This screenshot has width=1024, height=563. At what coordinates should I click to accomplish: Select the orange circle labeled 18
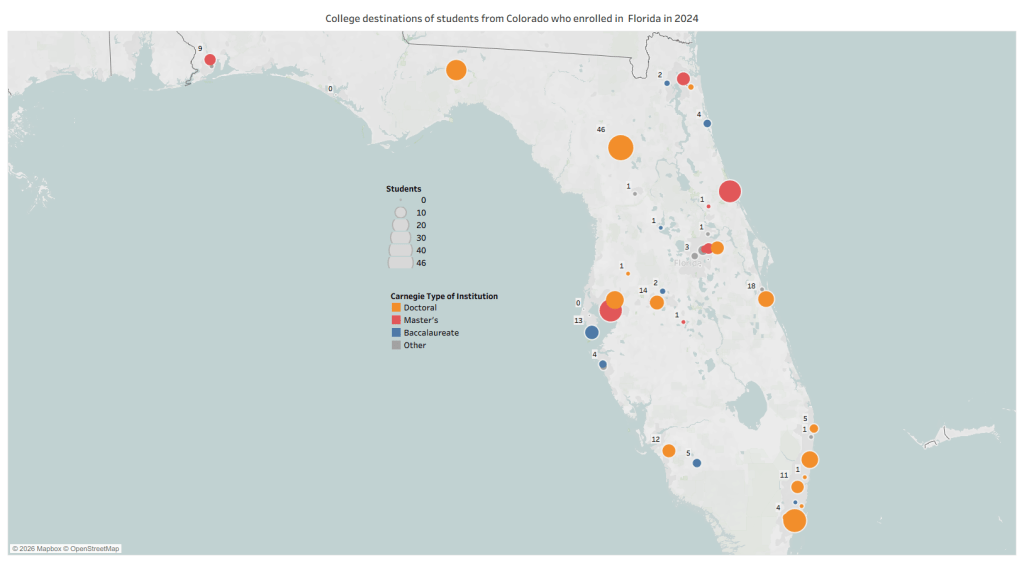[766, 299]
